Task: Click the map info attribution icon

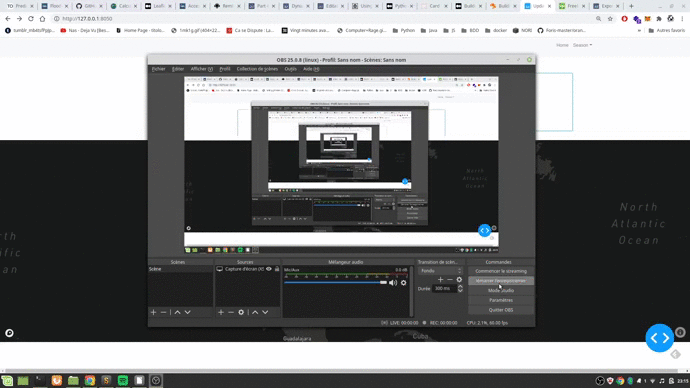Action: pos(680,332)
